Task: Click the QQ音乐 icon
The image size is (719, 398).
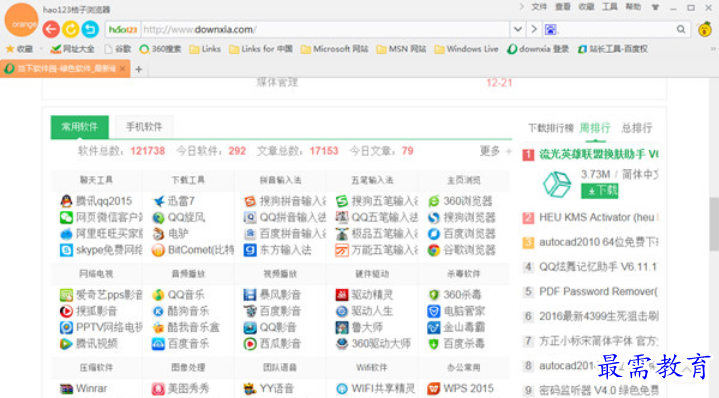Action: pos(158,294)
